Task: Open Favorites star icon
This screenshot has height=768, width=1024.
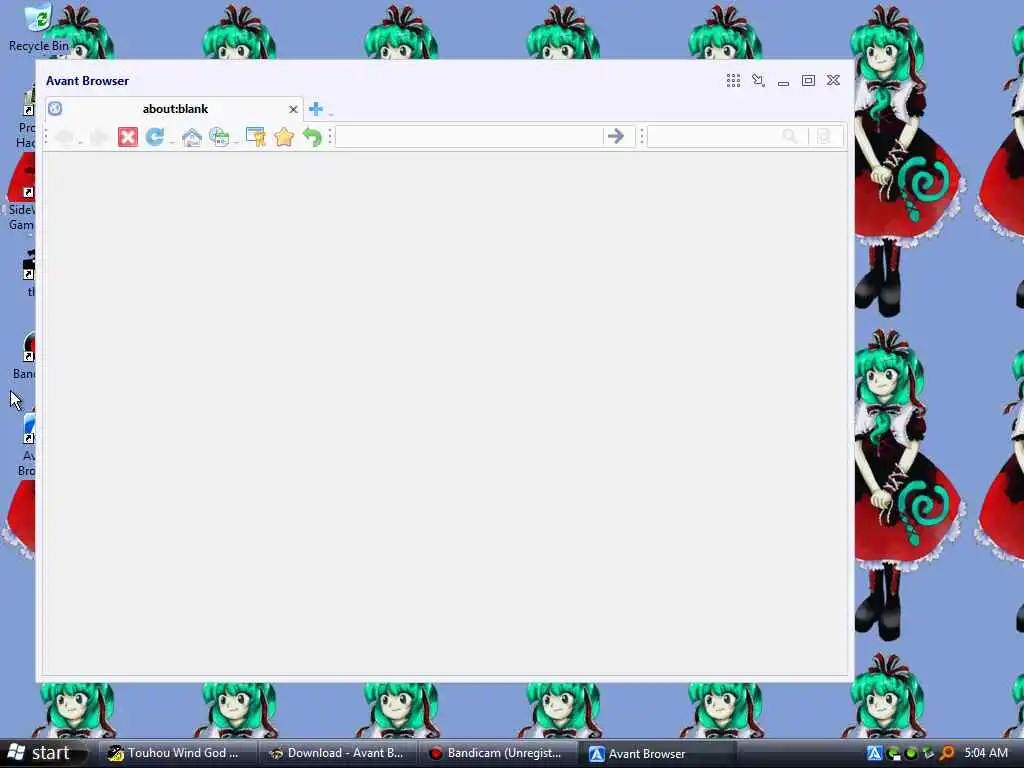Action: (x=284, y=137)
